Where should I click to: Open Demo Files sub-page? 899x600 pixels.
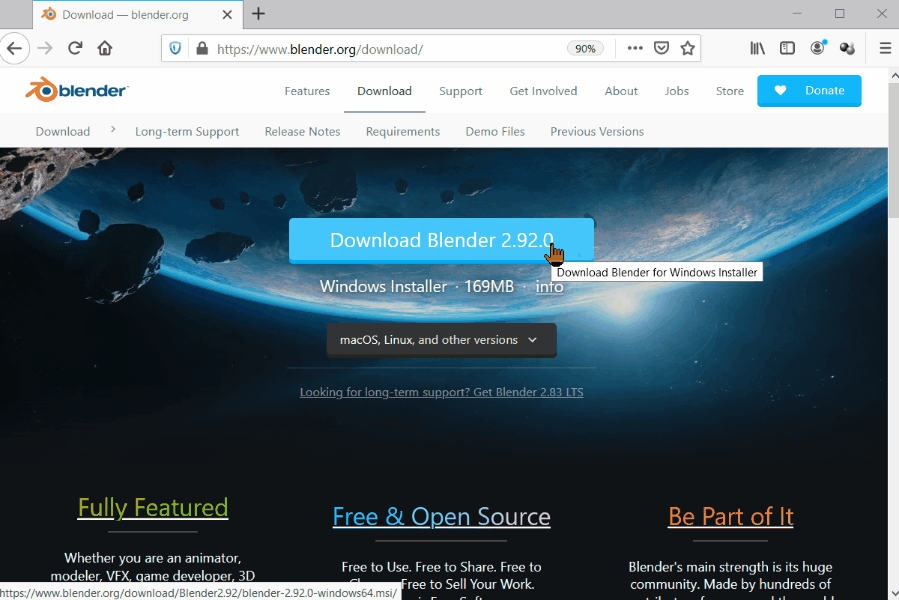(x=495, y=131)
